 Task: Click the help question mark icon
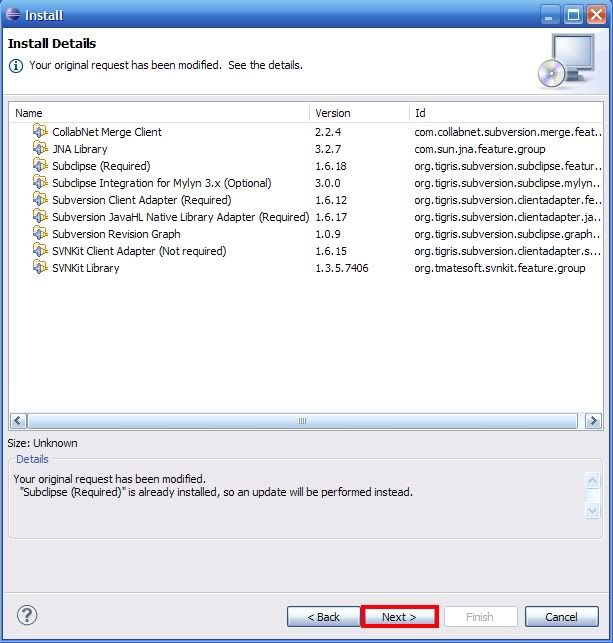pyautogui.click(x=27, y=615)
